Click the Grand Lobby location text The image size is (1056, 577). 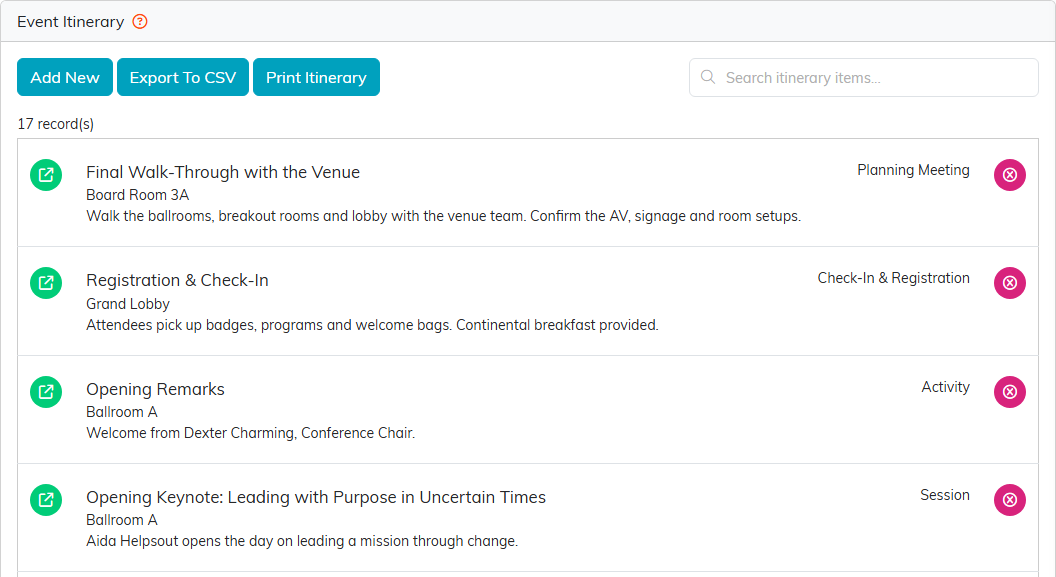[128, 304]
